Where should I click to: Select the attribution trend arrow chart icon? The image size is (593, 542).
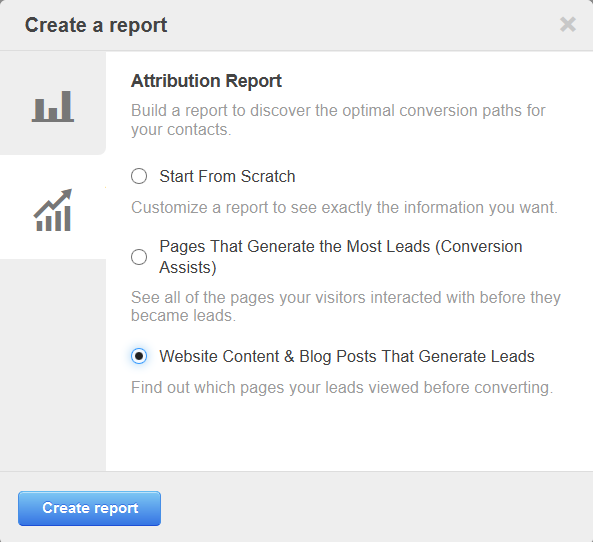click(x=53, y=210)
